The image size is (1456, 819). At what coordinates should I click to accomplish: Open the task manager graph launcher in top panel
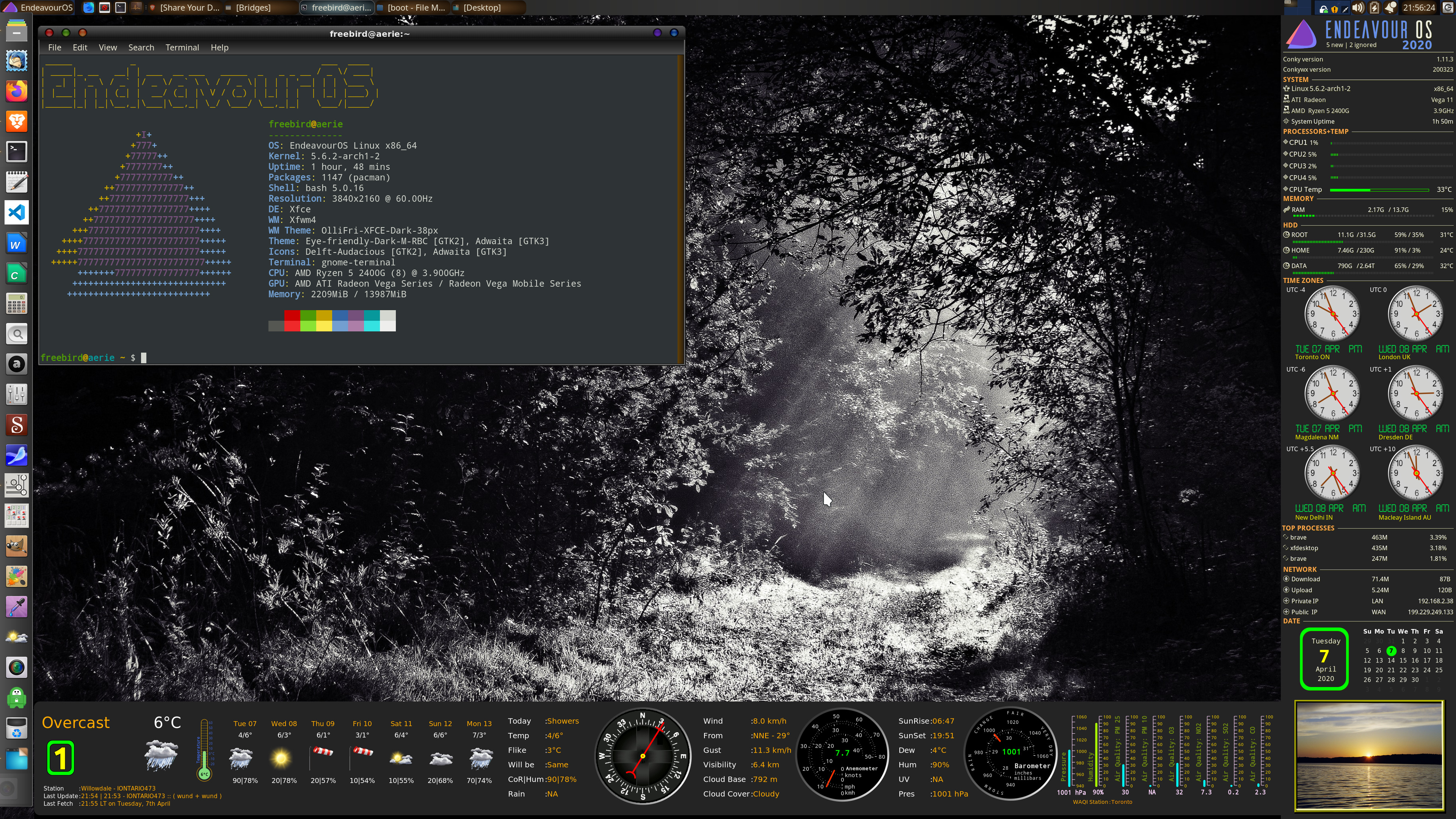tap(136, 7)
